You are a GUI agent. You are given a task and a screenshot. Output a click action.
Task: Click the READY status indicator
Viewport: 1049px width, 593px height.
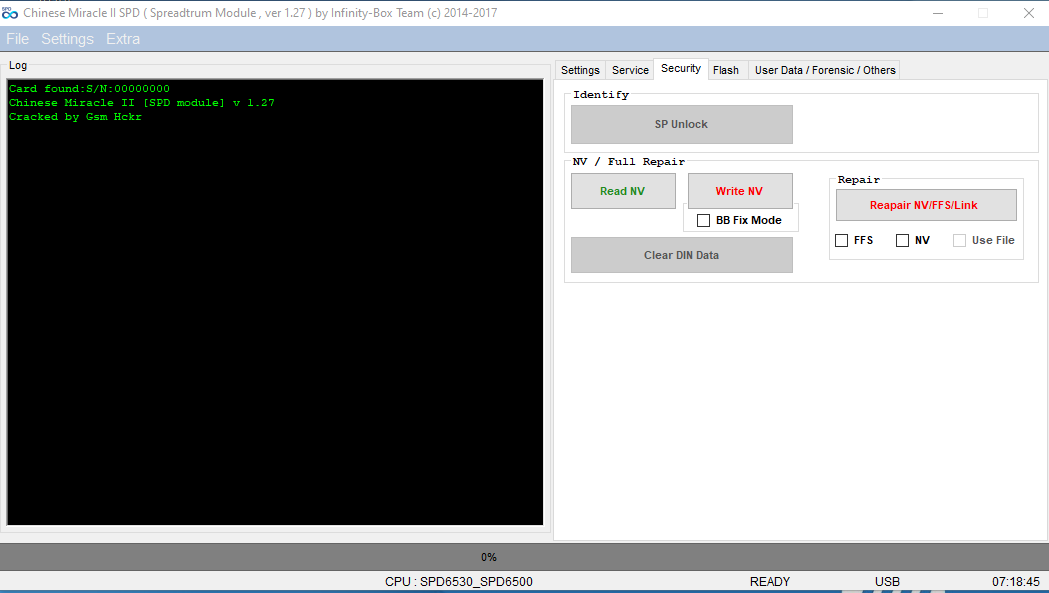(770, 582)
